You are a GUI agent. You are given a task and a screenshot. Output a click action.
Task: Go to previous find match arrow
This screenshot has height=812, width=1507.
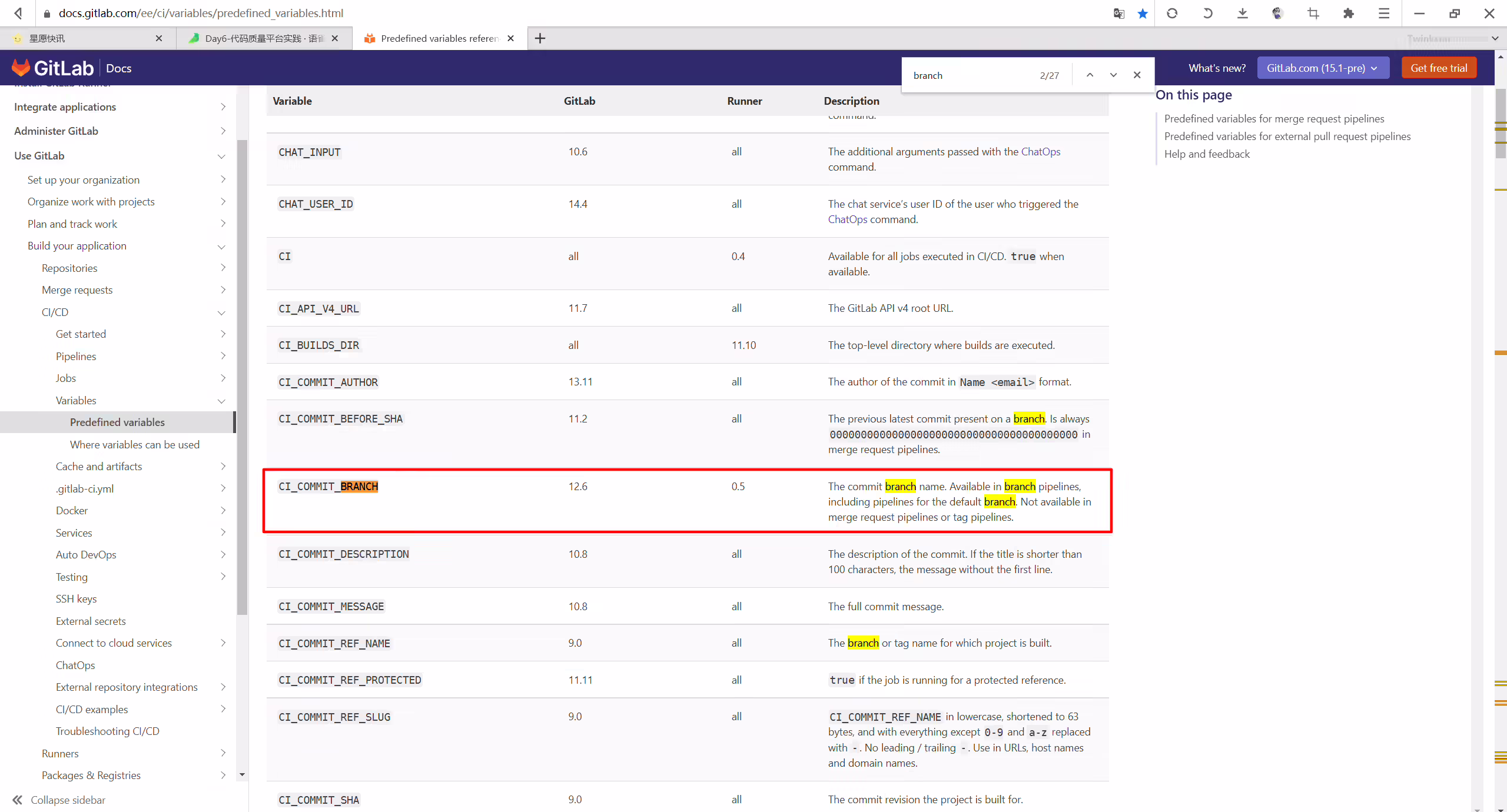click(1090, 75)
